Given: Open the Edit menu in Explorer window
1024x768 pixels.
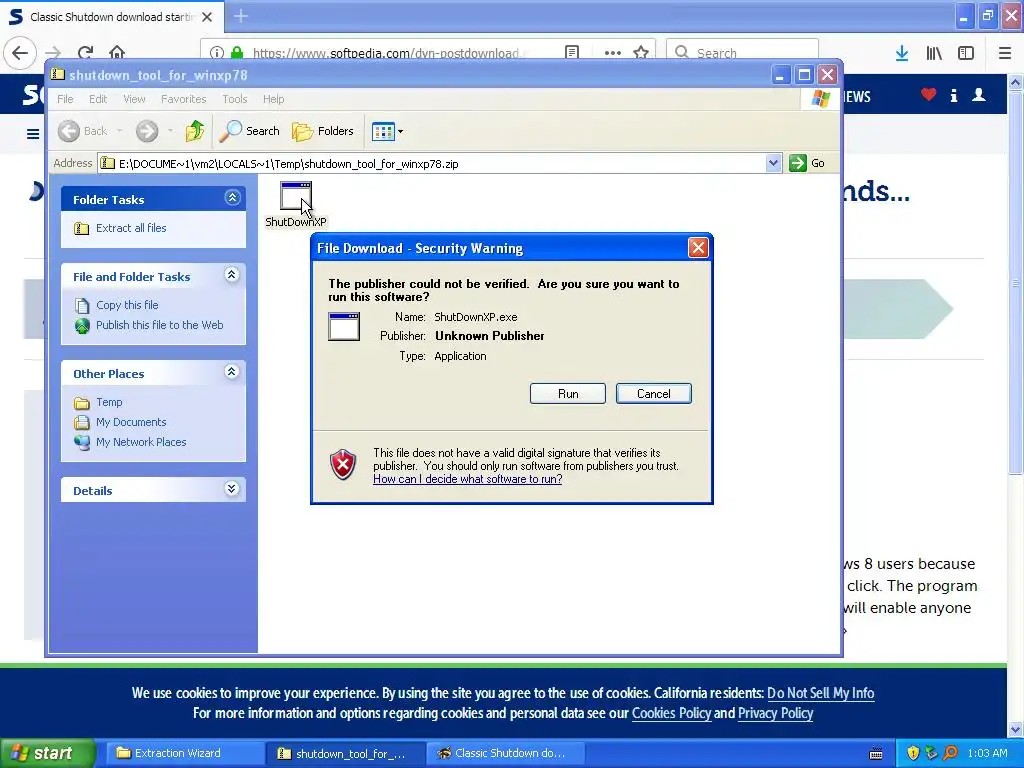Looking at the screenshot, I should (x=98, y=99).
